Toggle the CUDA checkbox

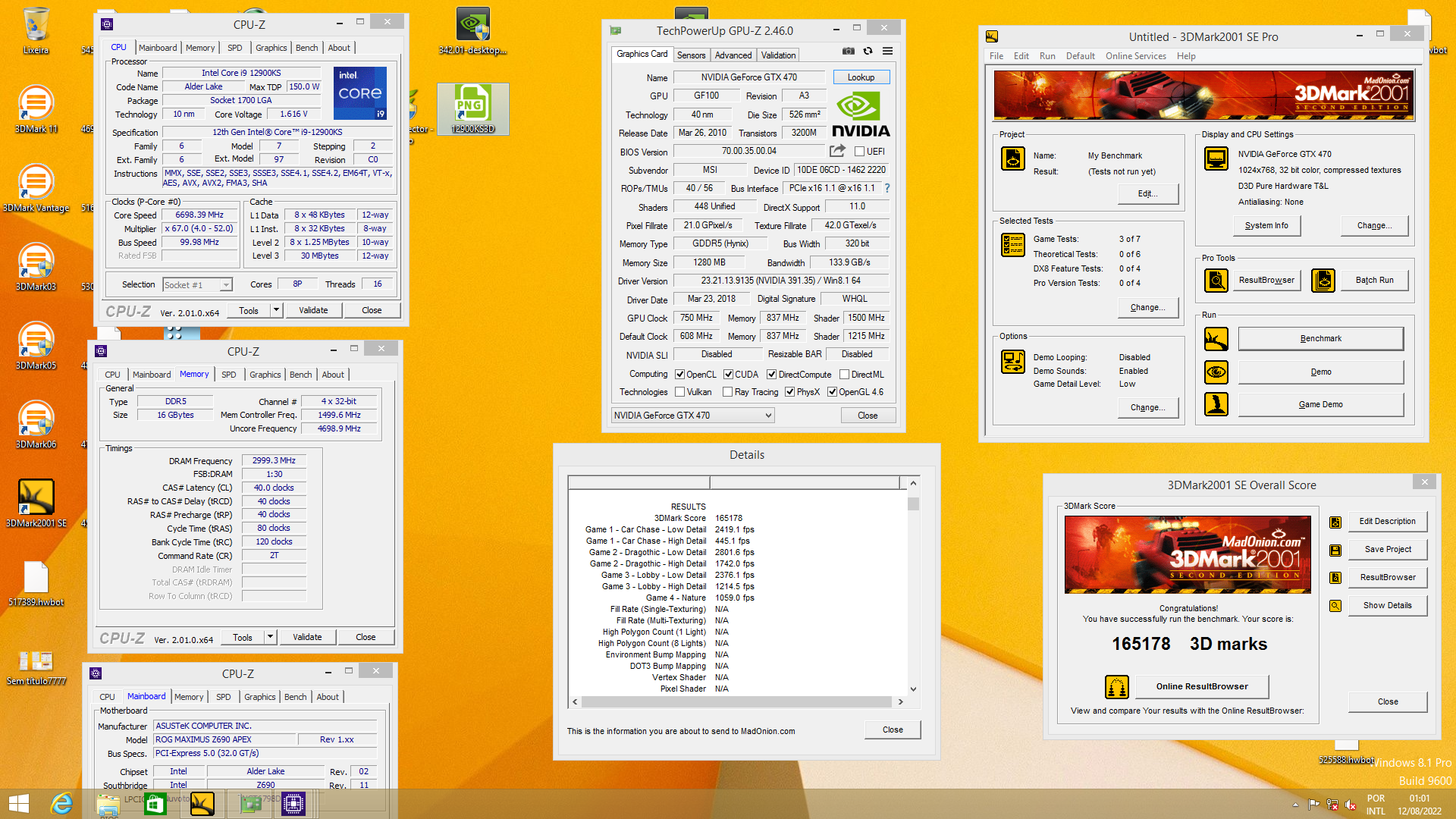click(728, 375)
